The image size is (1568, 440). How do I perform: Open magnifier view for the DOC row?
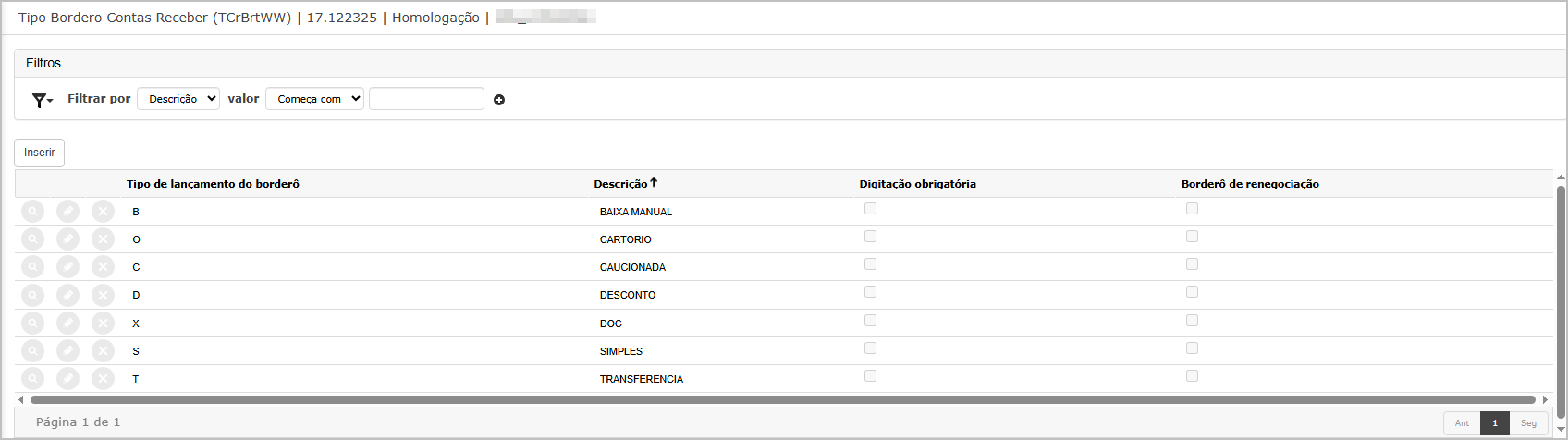[32, 324]
